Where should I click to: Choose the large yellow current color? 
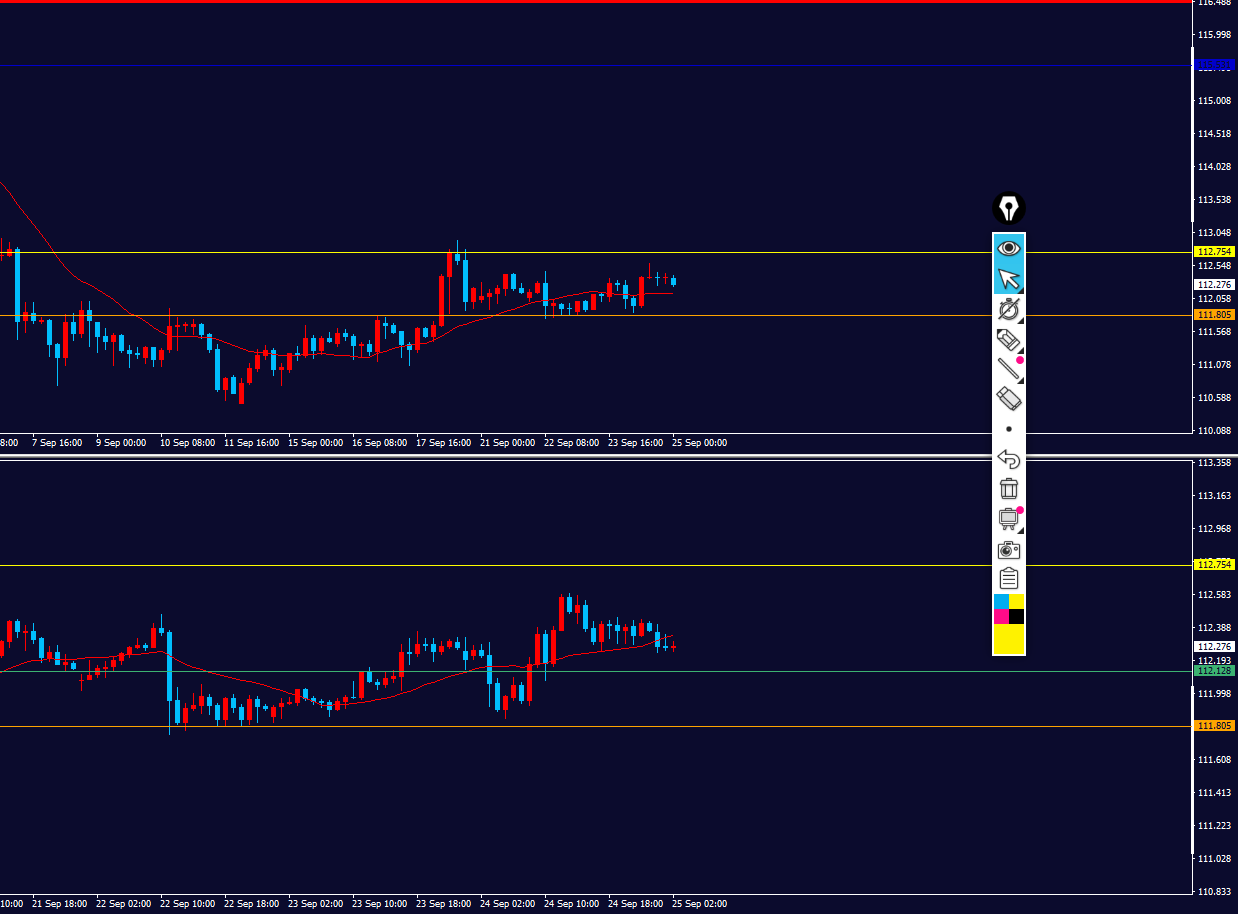click(1009, 639)
